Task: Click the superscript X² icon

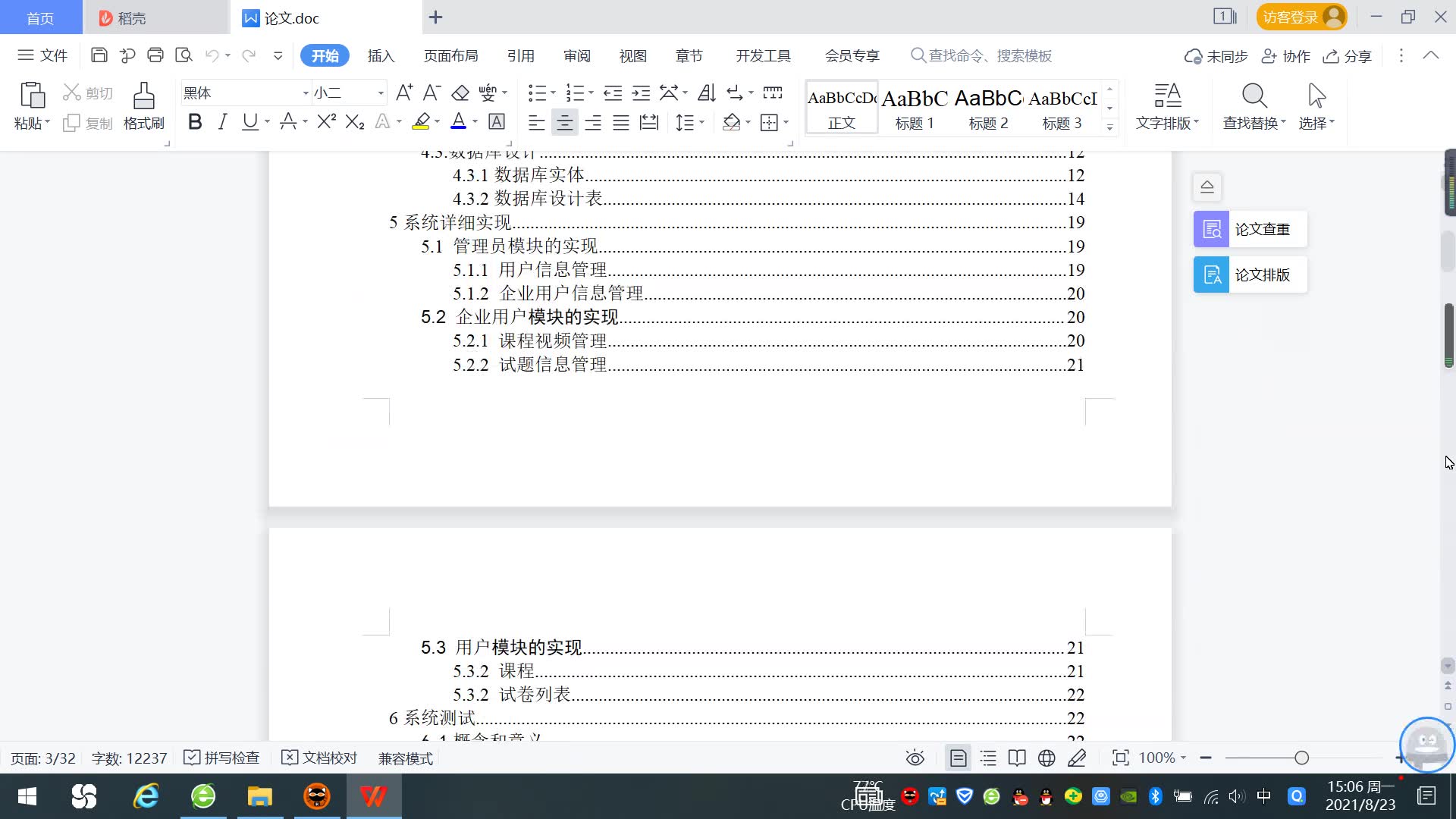Action: pyautogui.click(x=326, y=122)
